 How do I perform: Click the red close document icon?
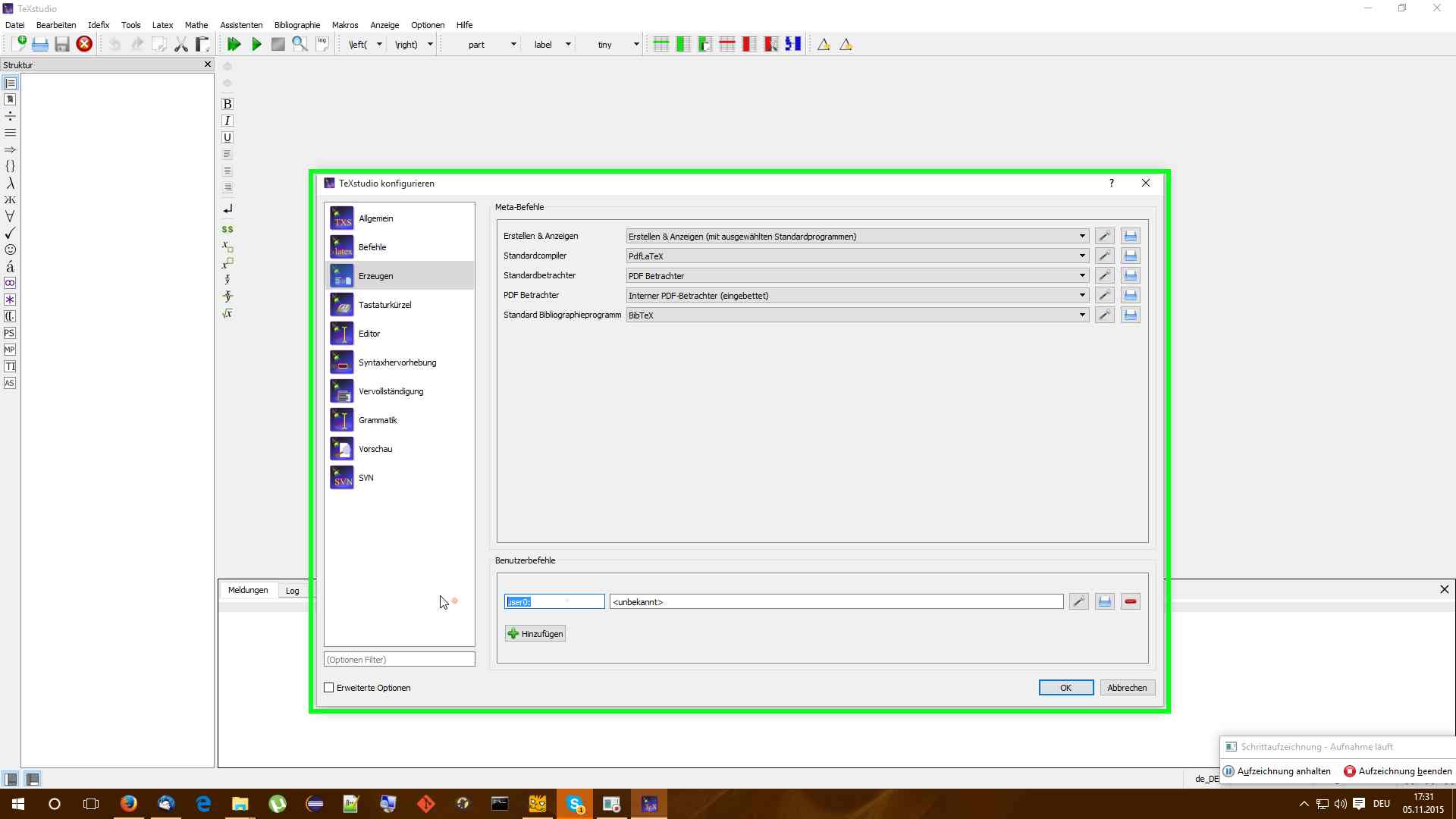pyautogui.click(x=84, y=44)
